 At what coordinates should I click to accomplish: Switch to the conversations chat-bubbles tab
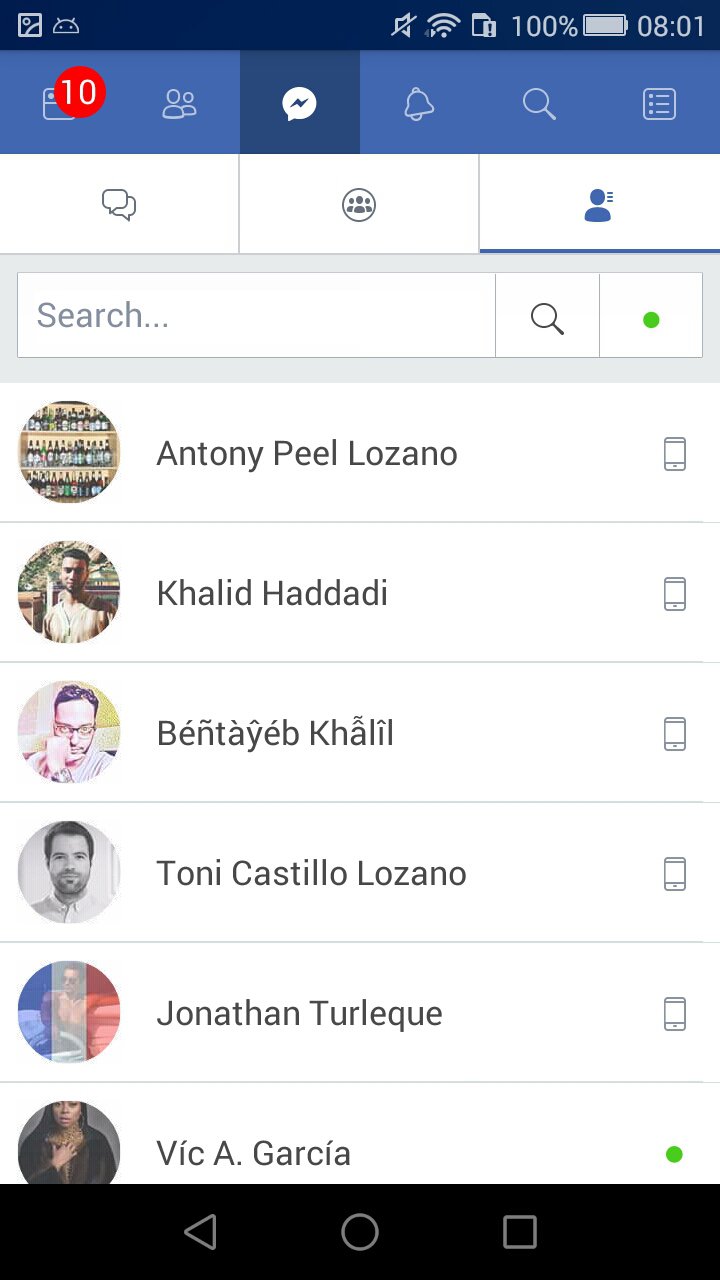tap(119, 205)
